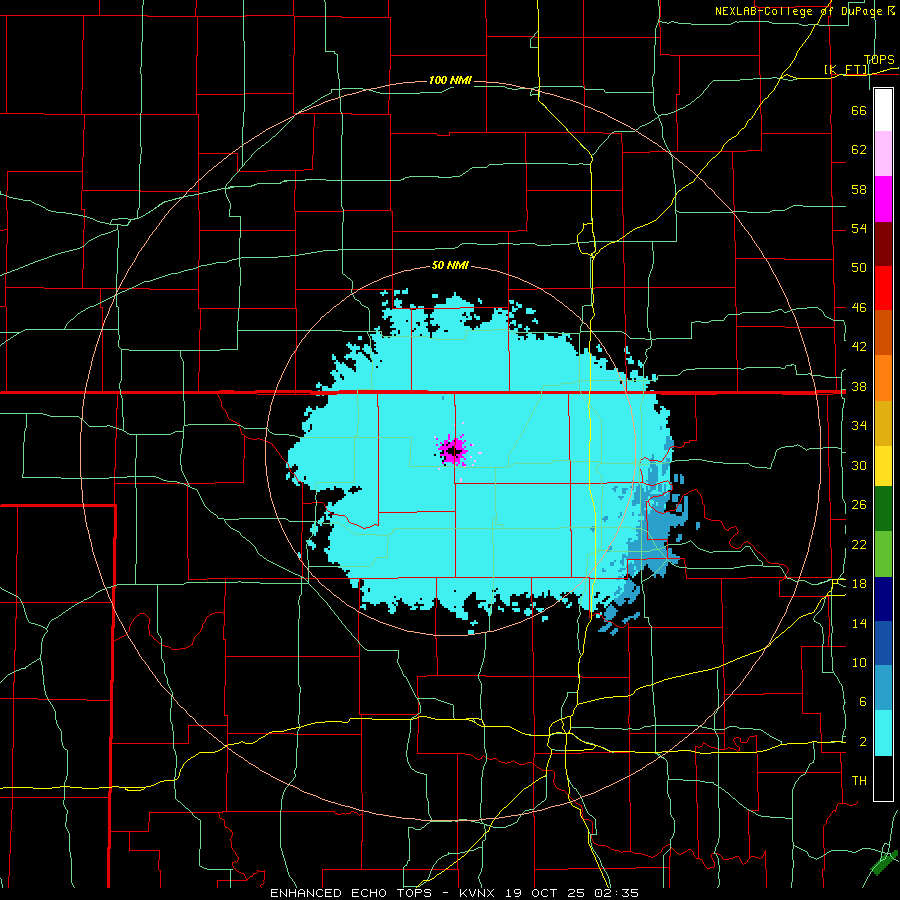Click the '58' legend label

point(859,189)
